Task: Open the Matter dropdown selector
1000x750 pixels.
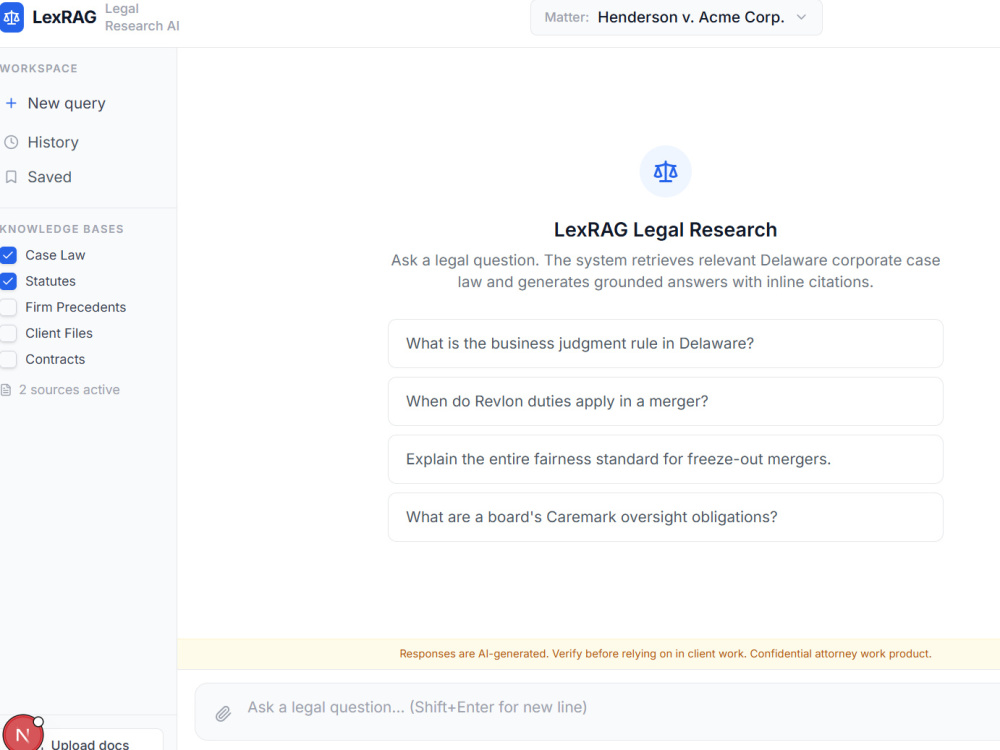Action: (676, 17)
